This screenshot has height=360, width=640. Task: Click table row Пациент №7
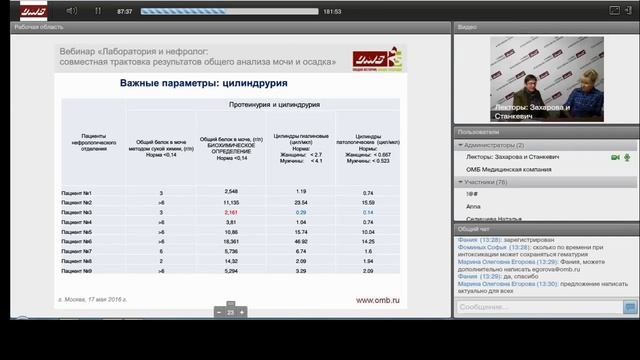(x=231, y=251)
